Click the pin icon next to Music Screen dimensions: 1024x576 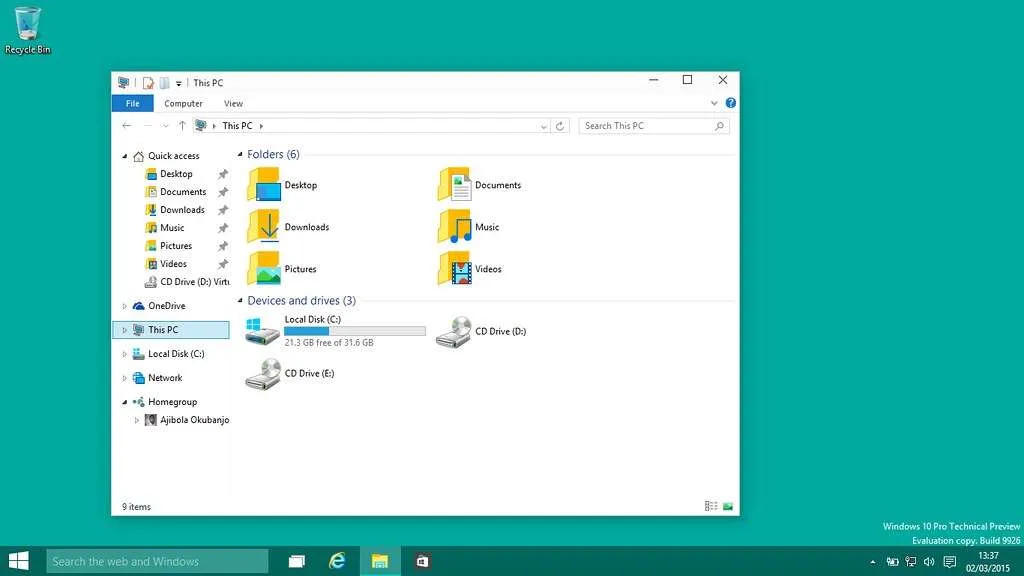point(223,228)
